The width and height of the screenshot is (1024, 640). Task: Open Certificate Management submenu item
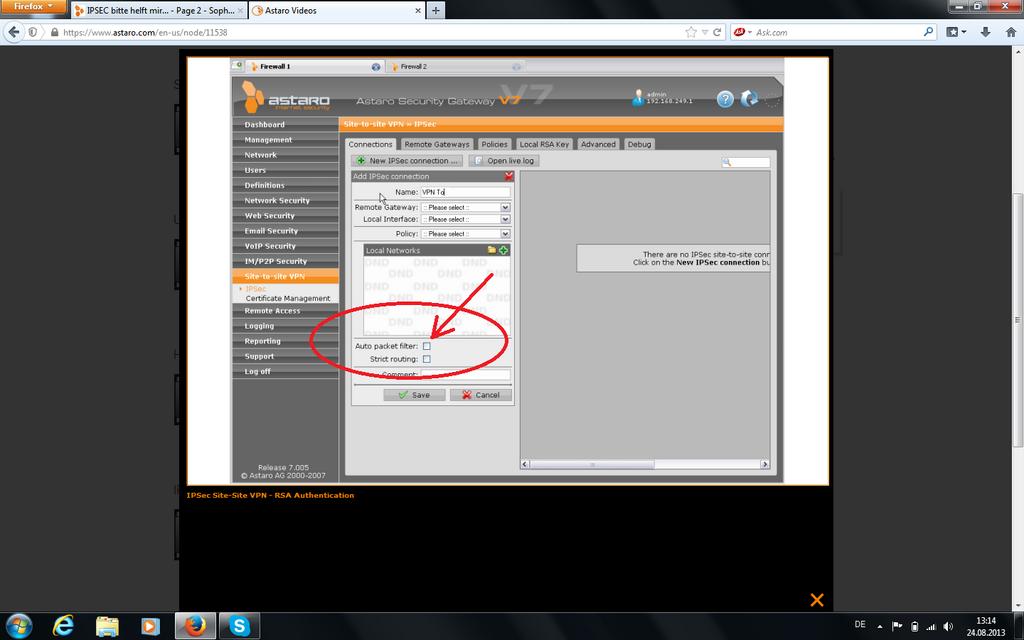288,298
